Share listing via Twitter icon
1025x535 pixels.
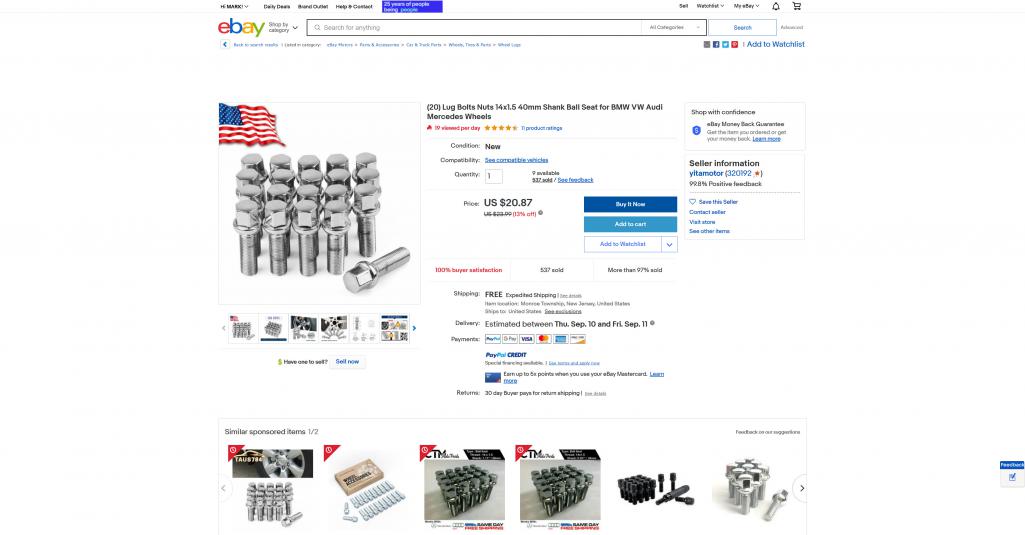[725, 44]
